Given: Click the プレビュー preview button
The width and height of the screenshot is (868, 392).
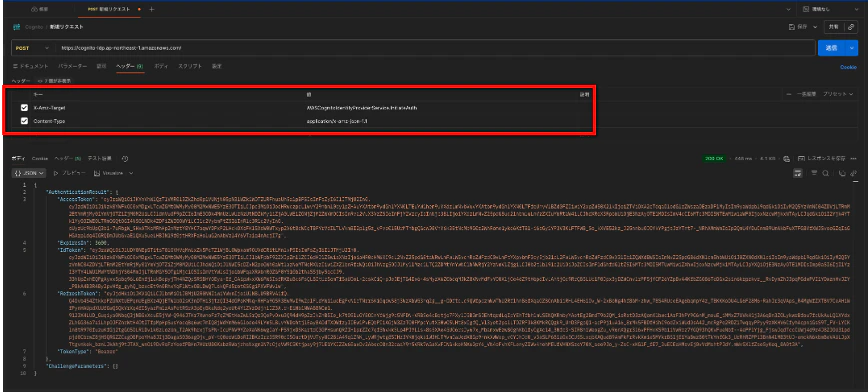Looking at the screenshot, I should point(69,173).
